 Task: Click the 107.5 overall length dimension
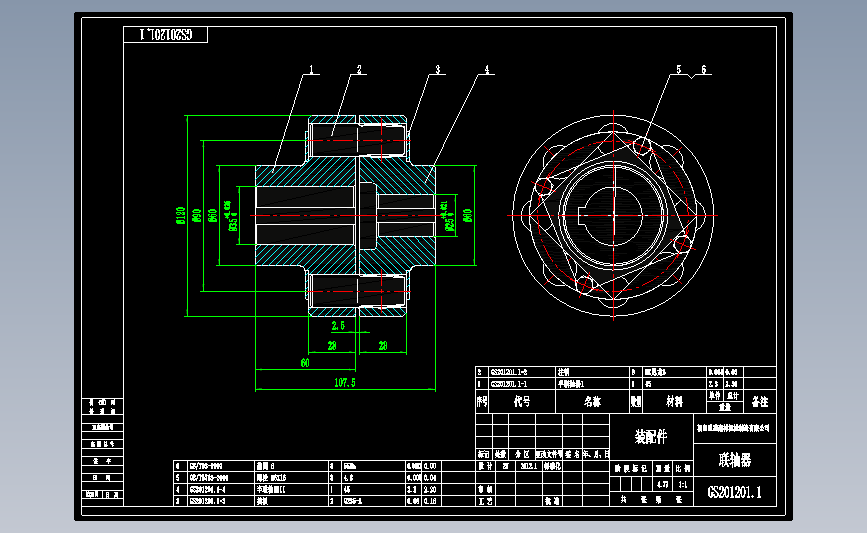click(x=344, y=383)
